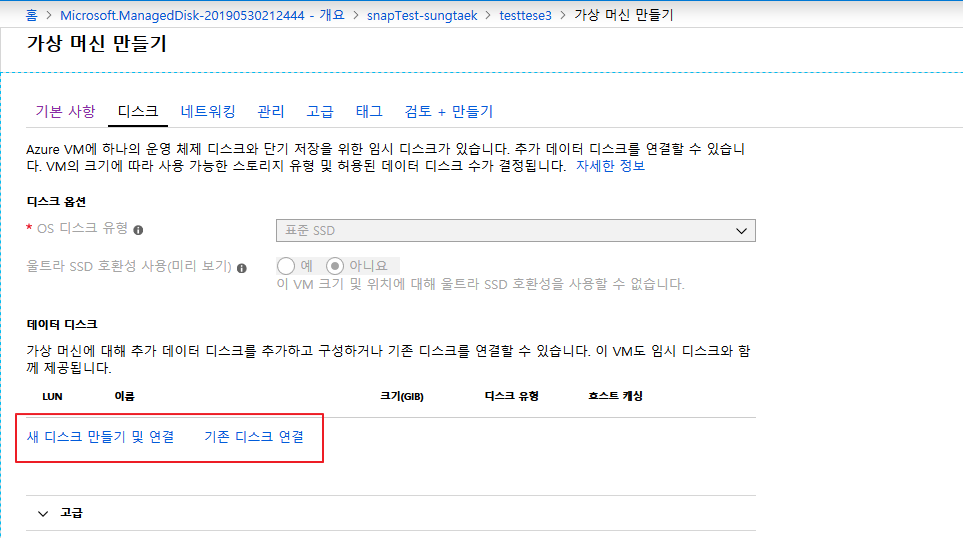Go to the 검토 + 만들기 tab

448,111
